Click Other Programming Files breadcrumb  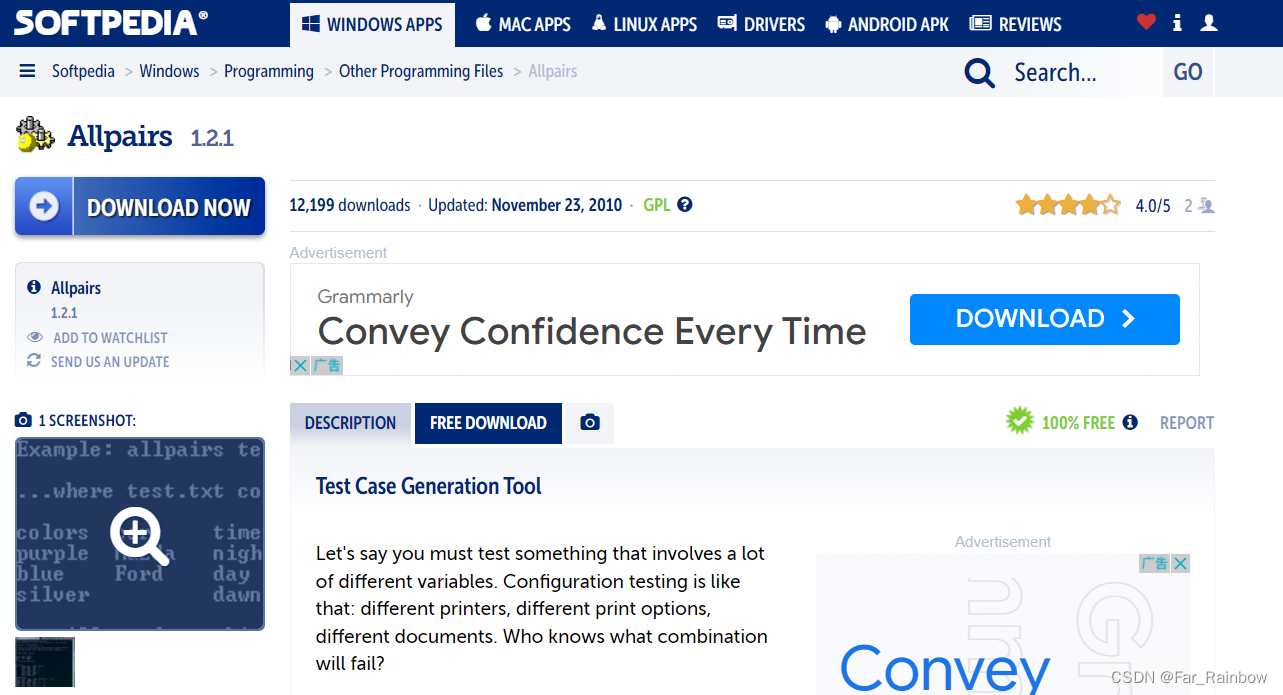(x=421, y=71)
